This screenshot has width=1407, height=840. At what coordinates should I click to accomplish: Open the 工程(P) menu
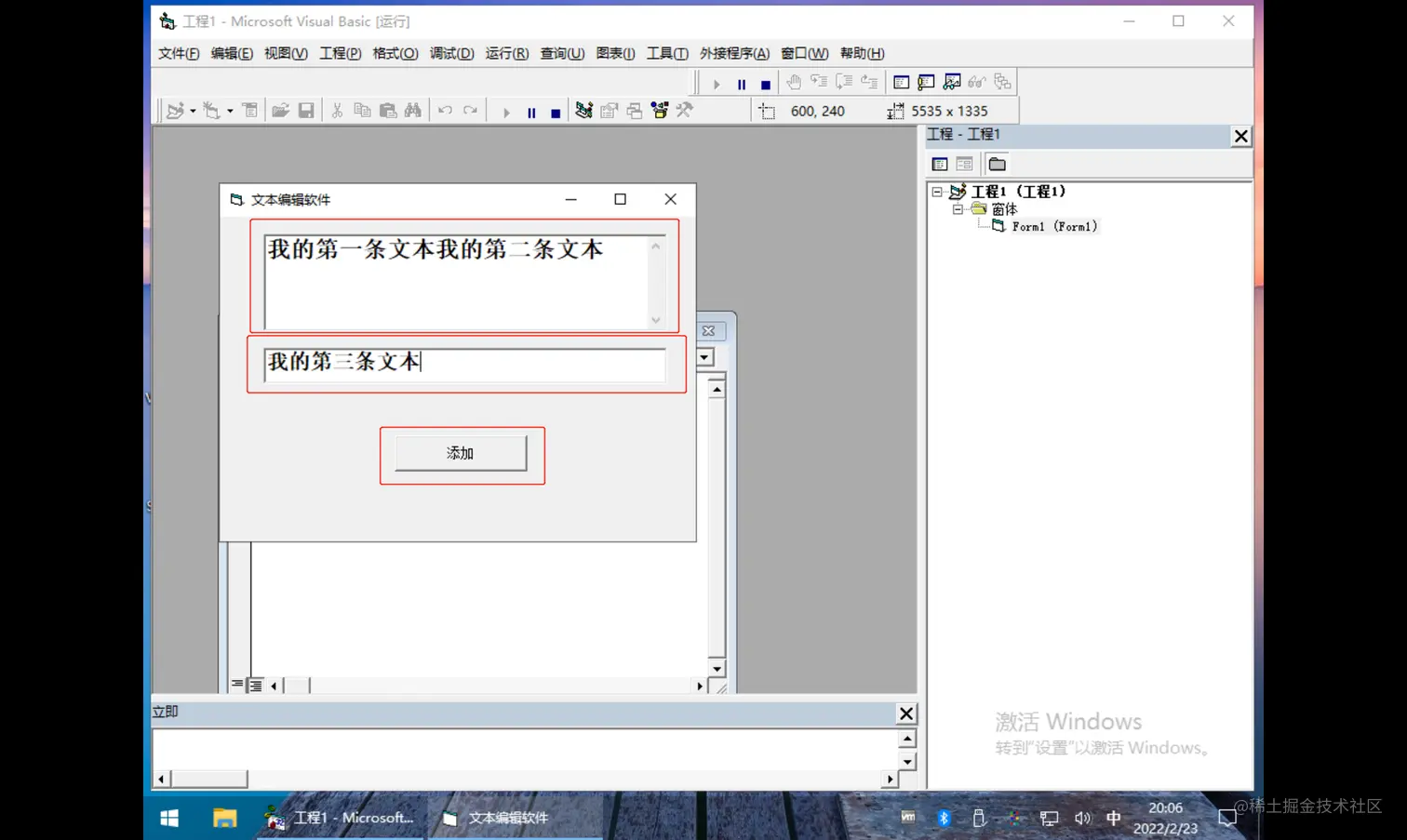point(341,53)
